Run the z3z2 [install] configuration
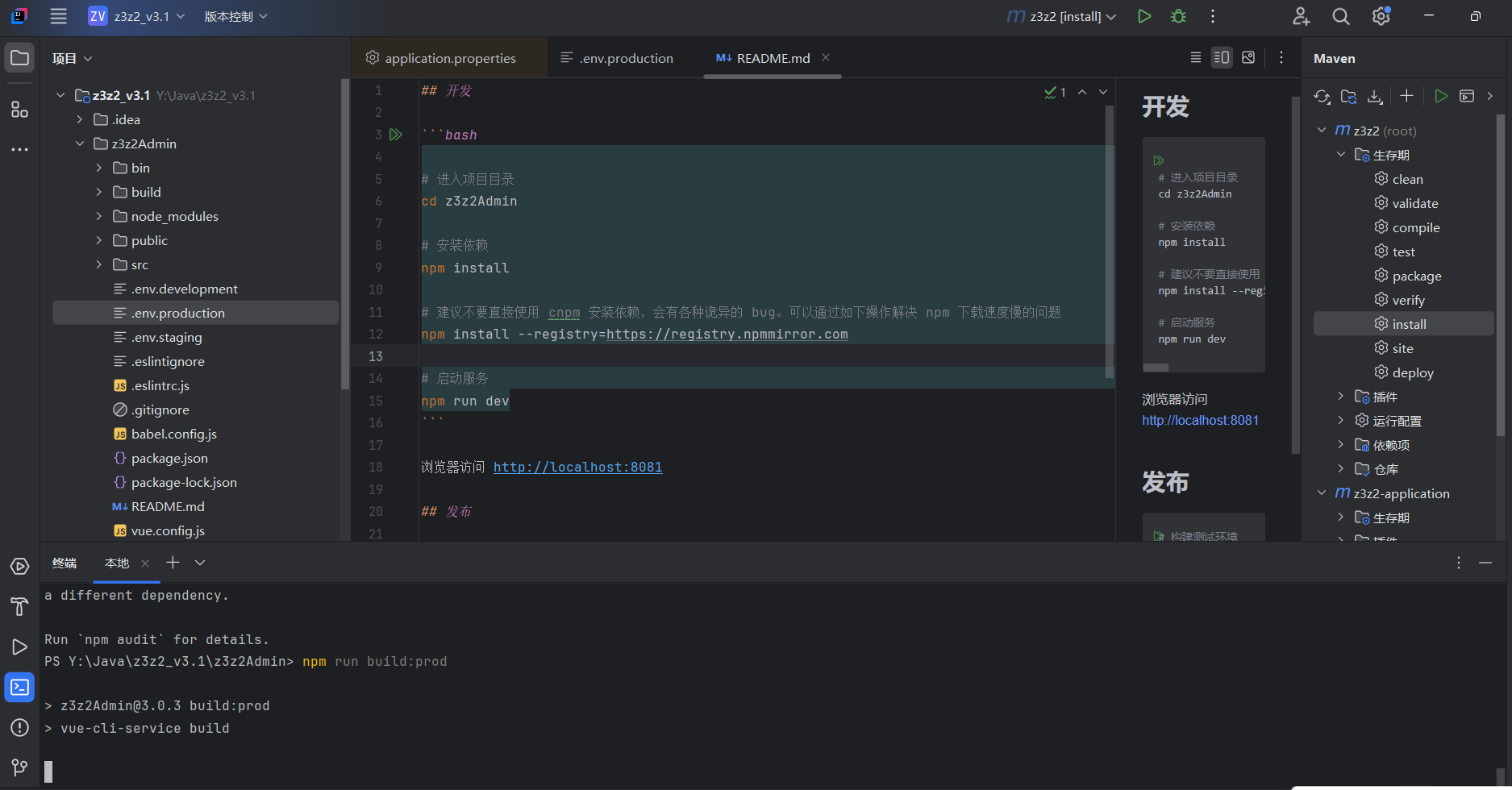1512x790 pixels. [x=1143, y=16]
